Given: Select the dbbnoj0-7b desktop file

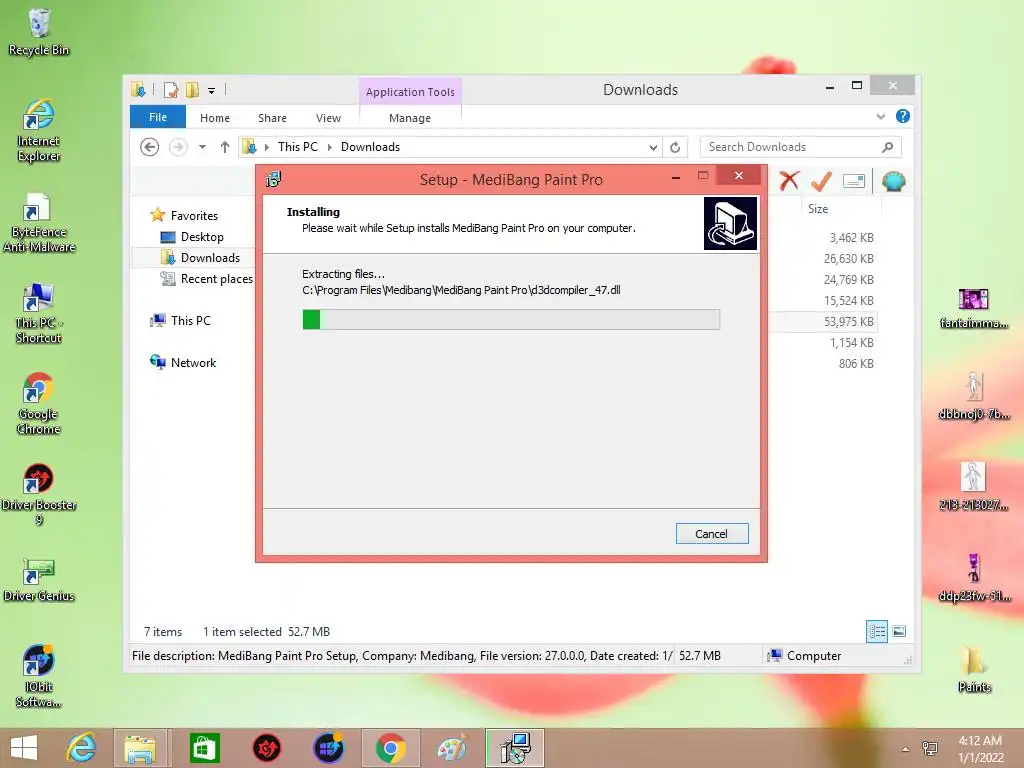Looking at the screenshot, I should 974,396.
